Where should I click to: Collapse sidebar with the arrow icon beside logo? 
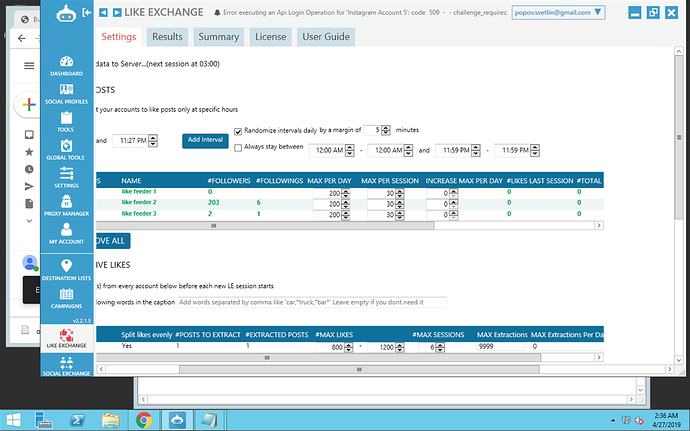coord(87,13)
